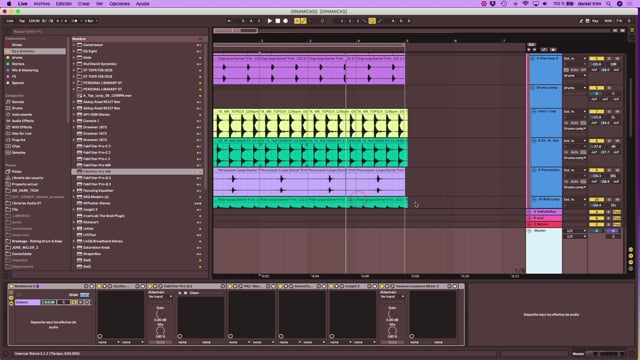640x360 pixels.
Task: Open the Ext. In input dropdown on Clap loop track
Action: point(575,59)
